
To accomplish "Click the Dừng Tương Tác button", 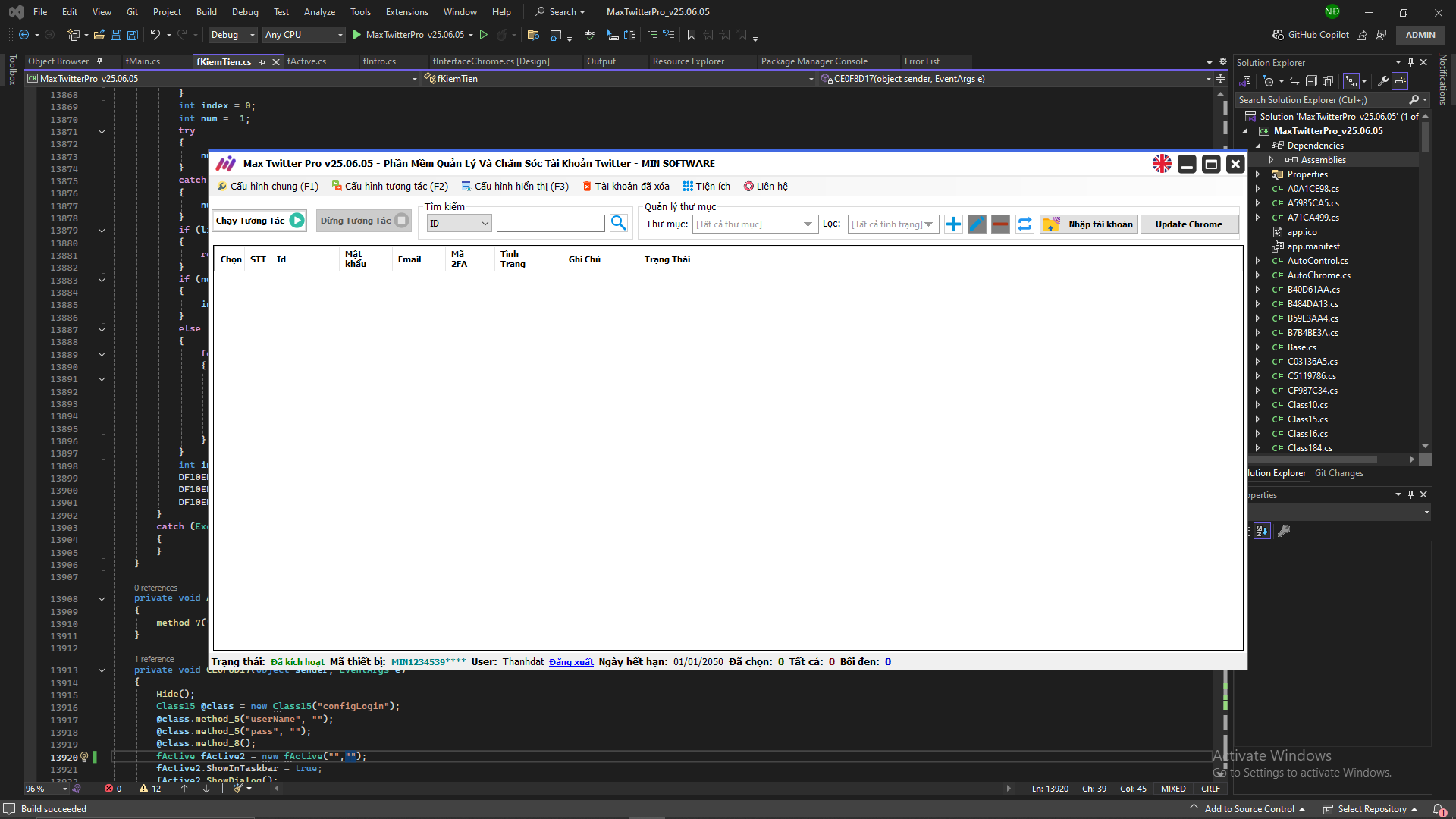I will pos(364,221).
